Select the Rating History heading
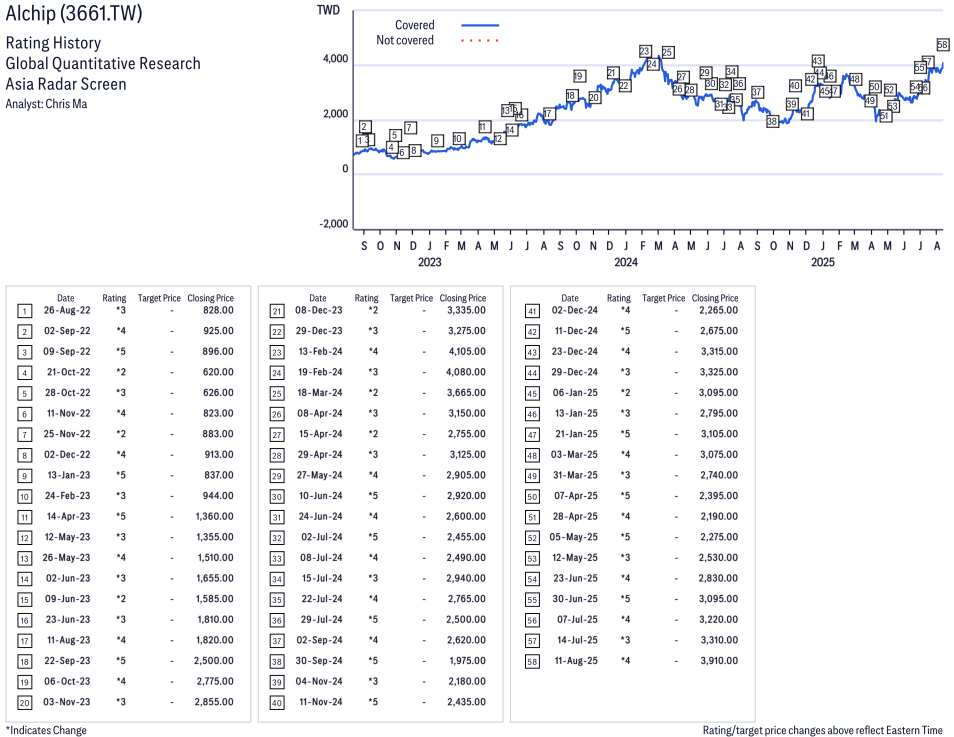The image size is (954, 737). click(x=54, y=43)
